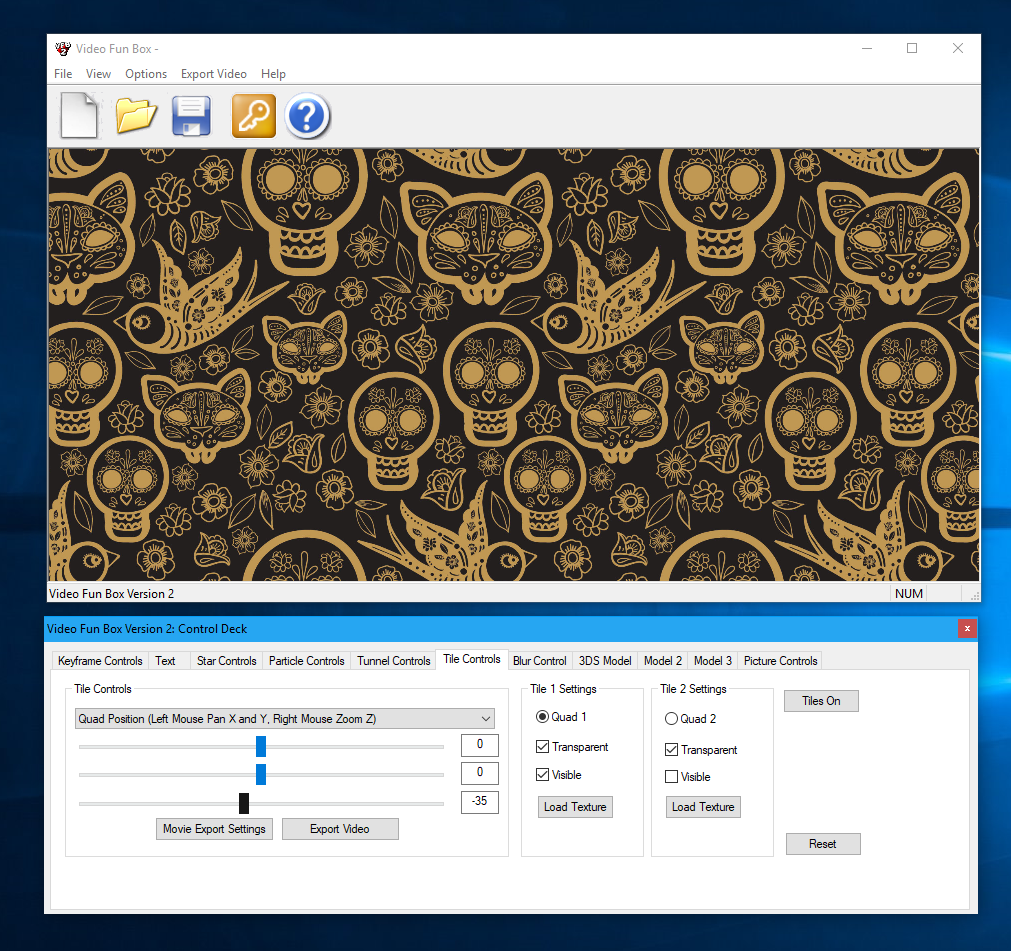Image resolution: width=1011 pixels, height=951 pixels.
Task: Click the Control Deck title bar text
Action: click(x=147, y=629)
